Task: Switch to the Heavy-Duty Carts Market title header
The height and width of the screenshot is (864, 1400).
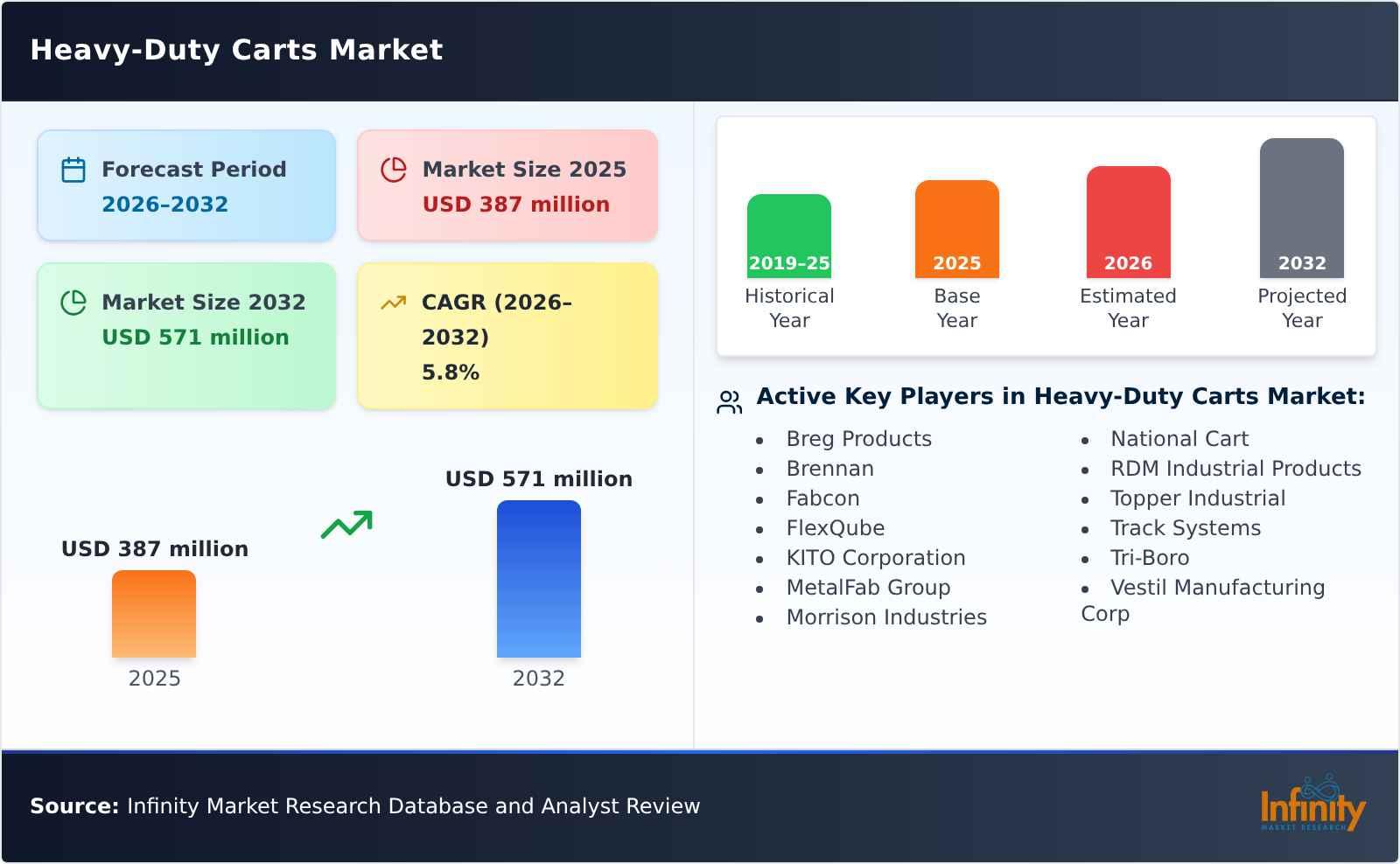Action: click(237, 50)
